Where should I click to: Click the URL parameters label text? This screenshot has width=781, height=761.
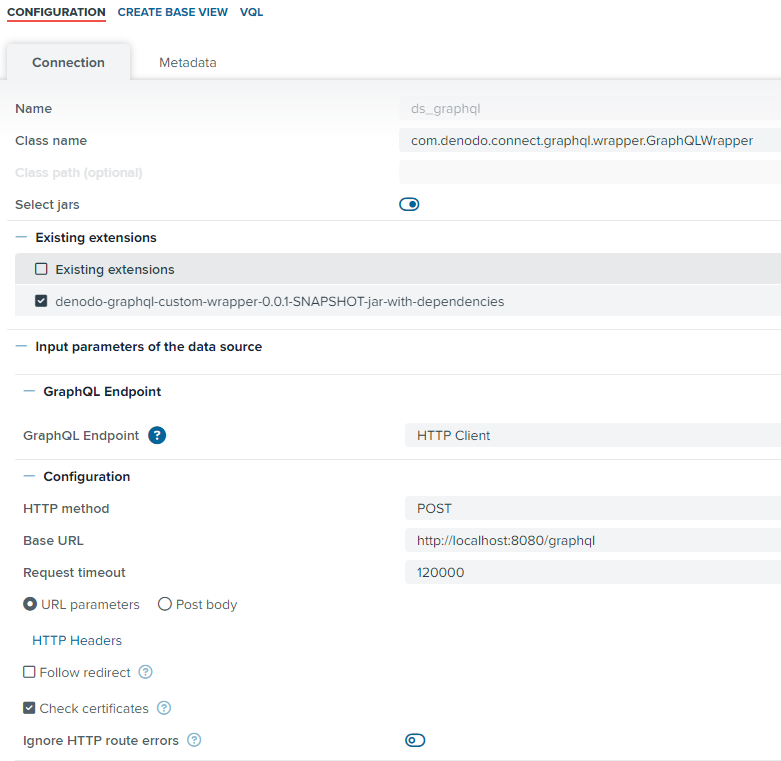click(90, 605)
